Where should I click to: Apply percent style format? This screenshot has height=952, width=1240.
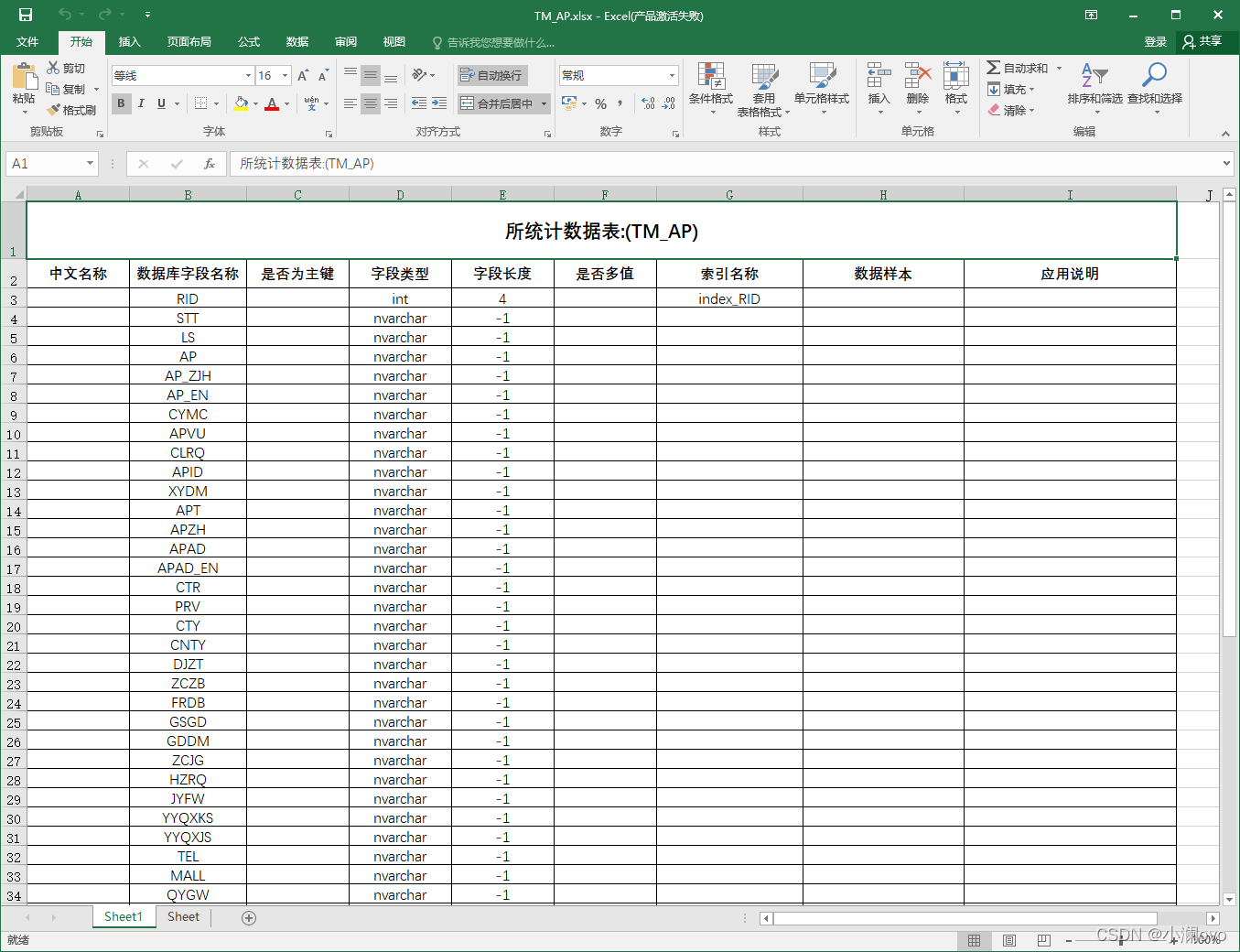tap(600, 103)
